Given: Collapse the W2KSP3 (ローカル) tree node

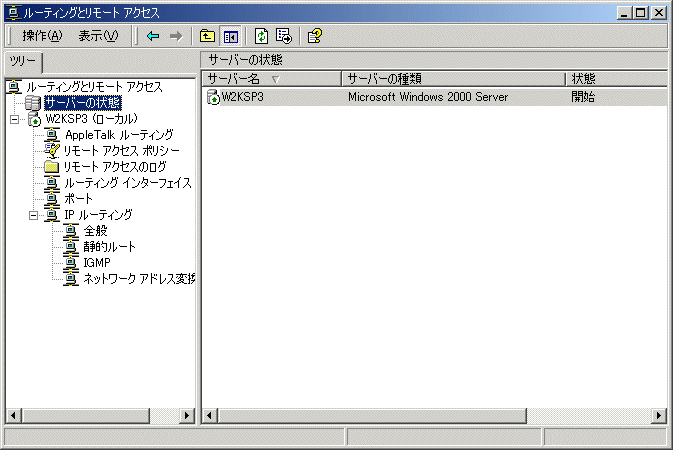Looking at the screenshot, I should [x=15, y=119].
